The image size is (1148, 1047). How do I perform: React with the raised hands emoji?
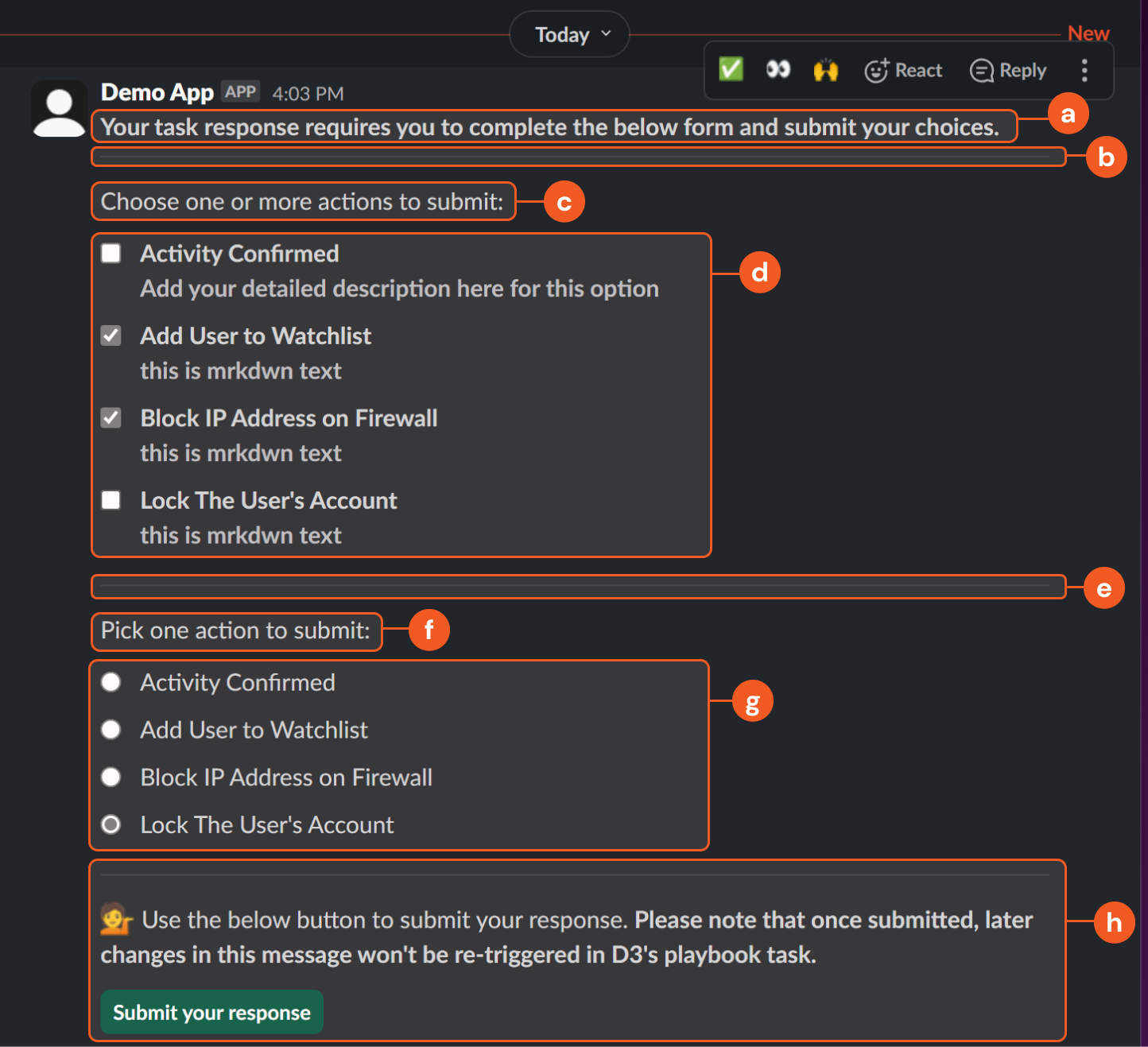(x=826, y=70)
